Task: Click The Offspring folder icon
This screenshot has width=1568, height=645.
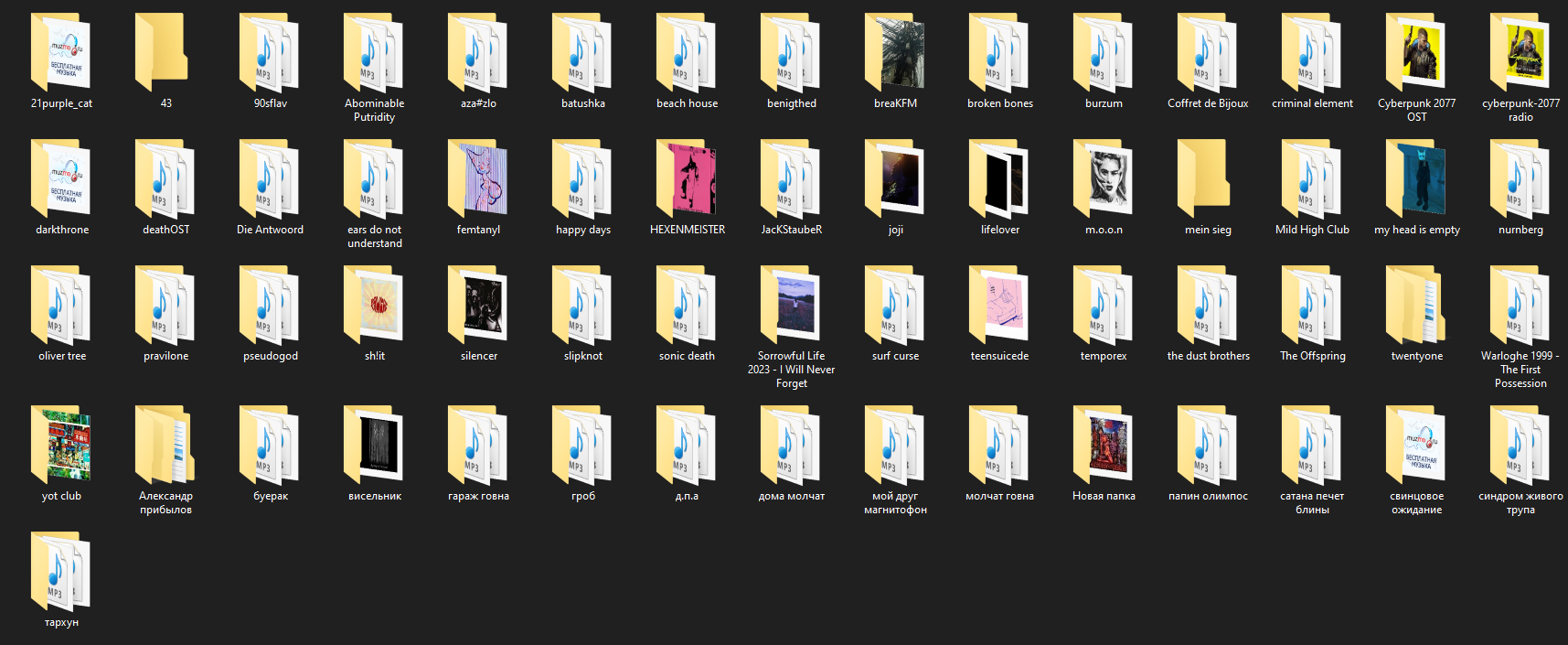Action: pyautogui.click(x=1312, y=304)
